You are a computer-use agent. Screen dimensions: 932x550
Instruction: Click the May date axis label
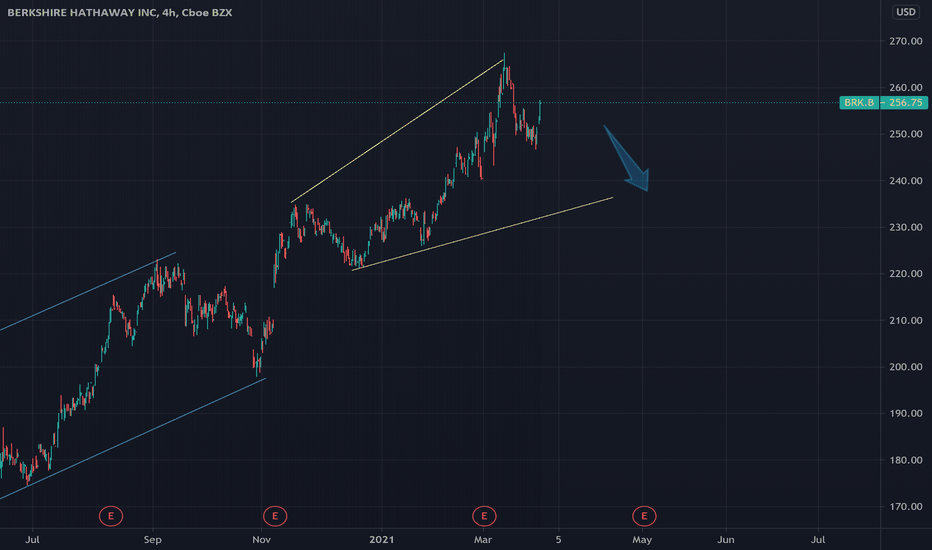tap(642, 540)
